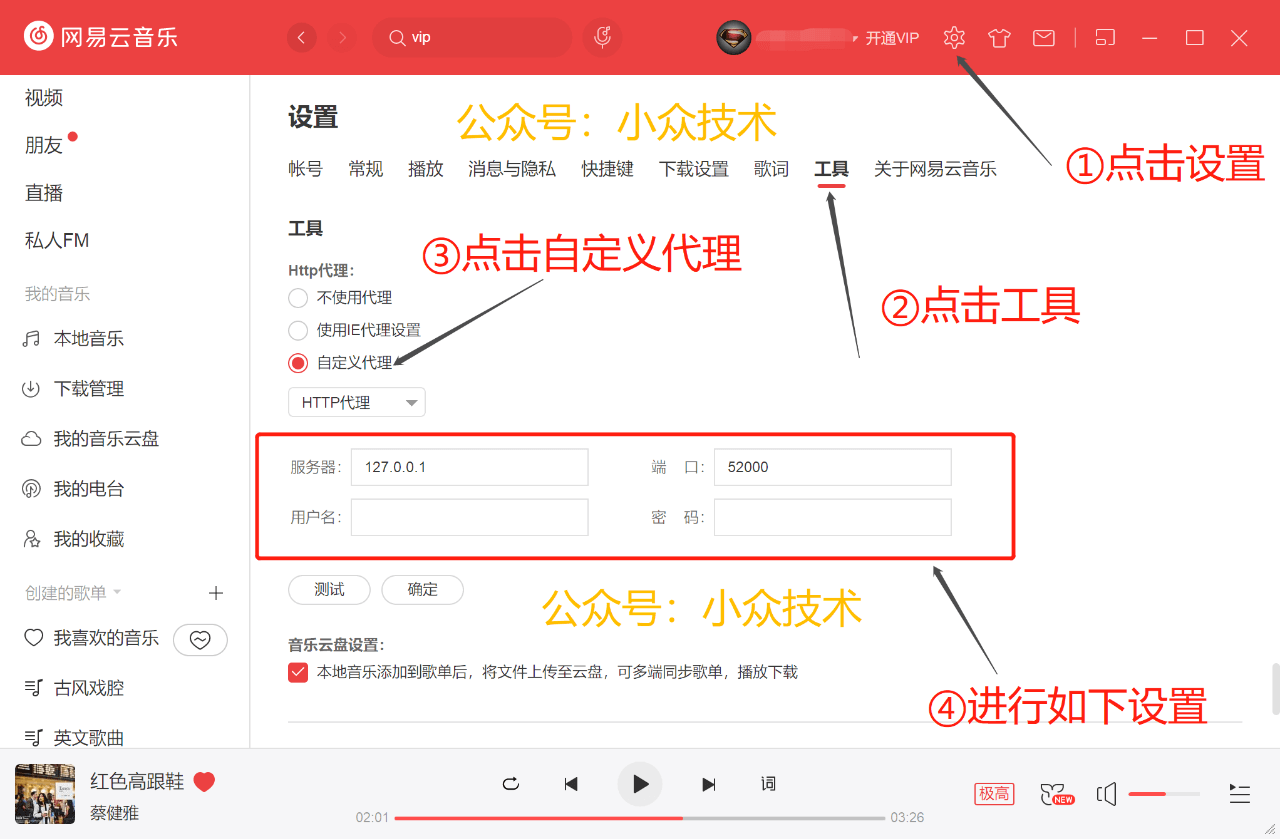
Task: Unlike the song with red heart
Action: pyautogui.click(x=204, y=782)
